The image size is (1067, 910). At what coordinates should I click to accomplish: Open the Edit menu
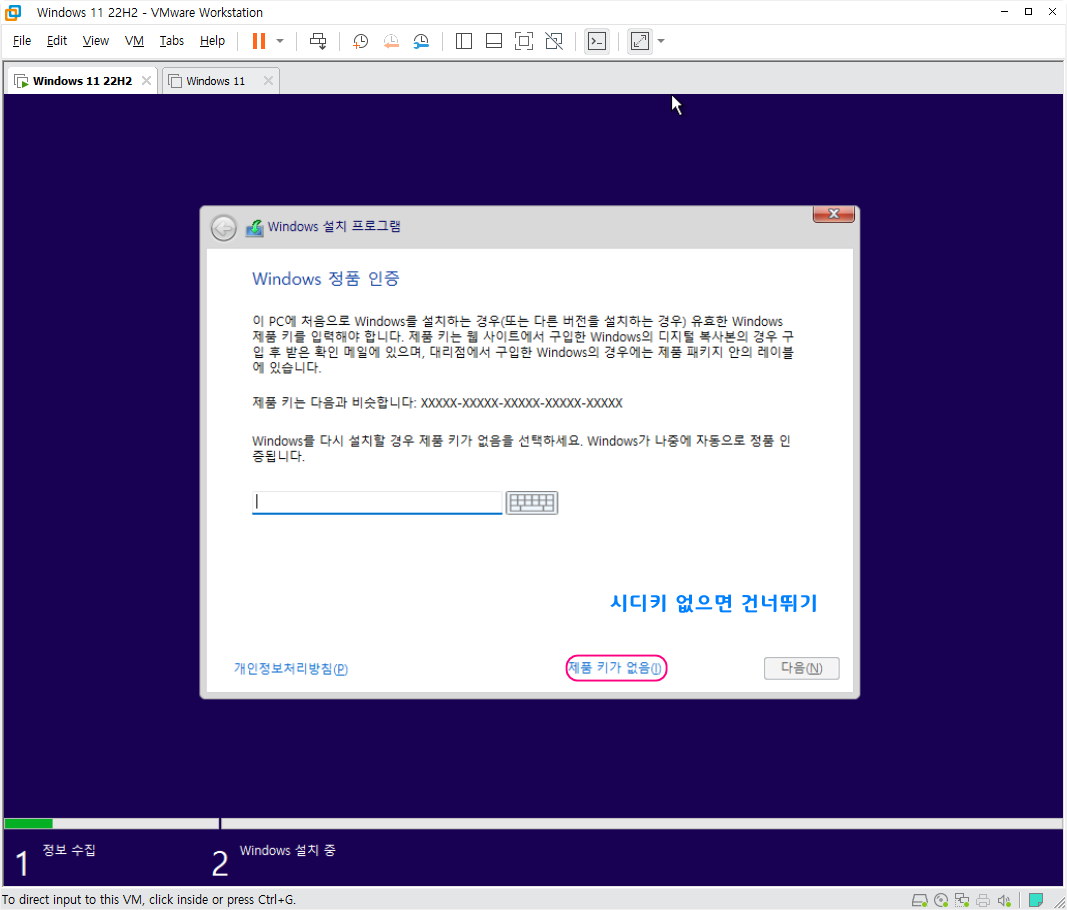coord(56,41)
